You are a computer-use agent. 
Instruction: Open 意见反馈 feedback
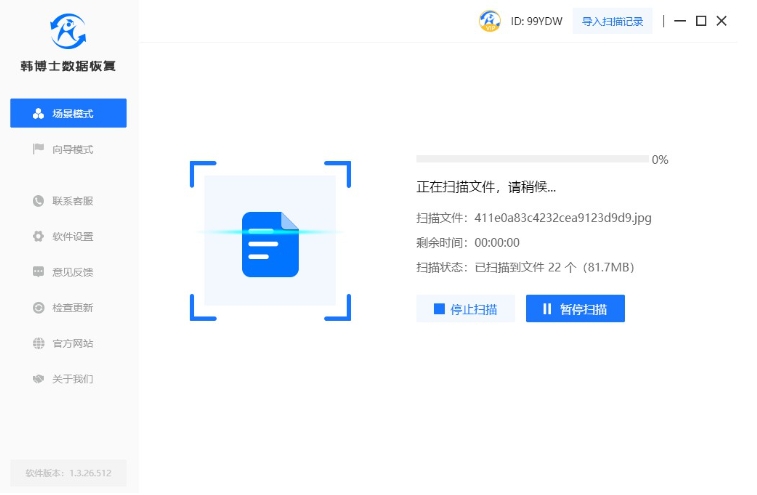(68, 272)
